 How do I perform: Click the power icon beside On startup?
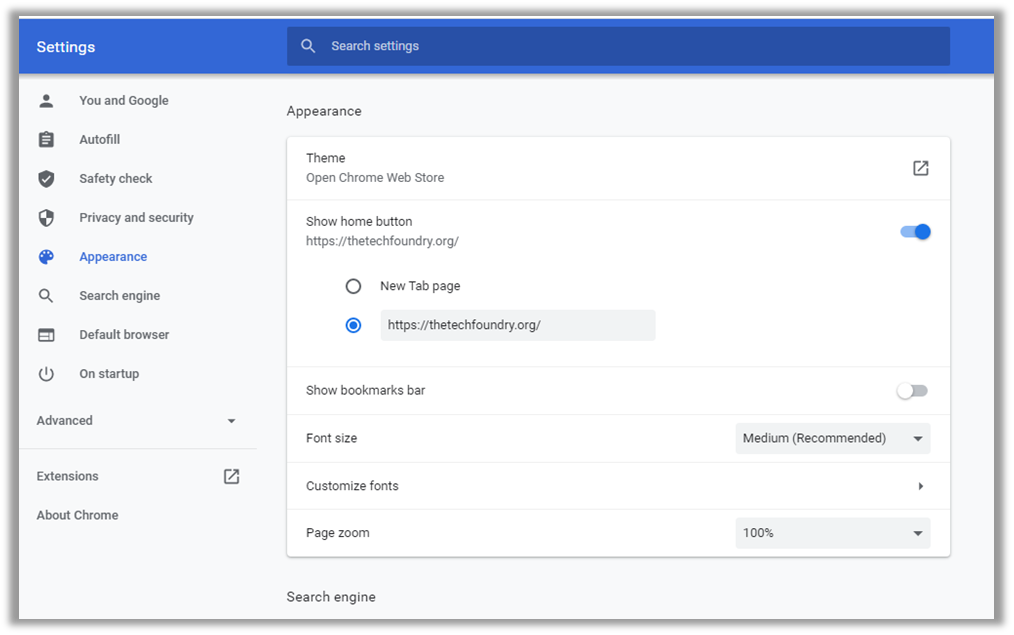(x=46, y=374)
